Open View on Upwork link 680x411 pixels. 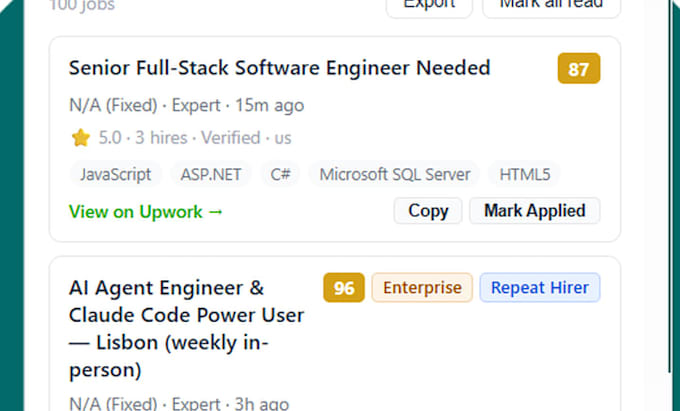click(146, 212)
